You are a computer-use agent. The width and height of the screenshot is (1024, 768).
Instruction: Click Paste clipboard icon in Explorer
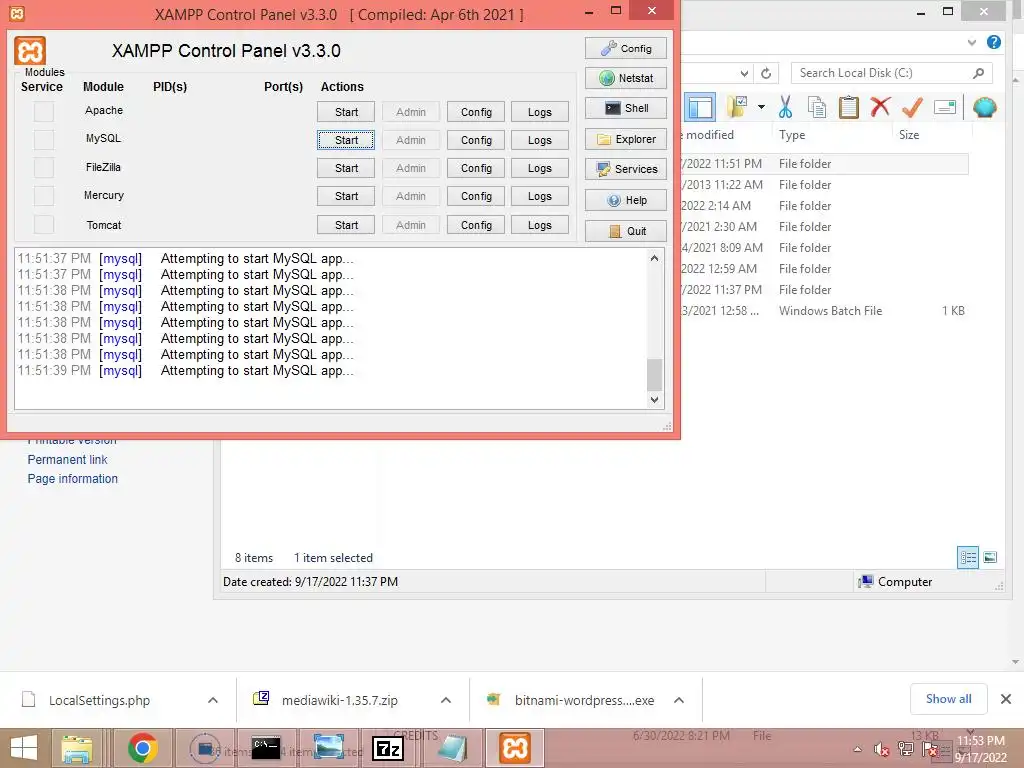pyautogui.click(x=848, y=106)
